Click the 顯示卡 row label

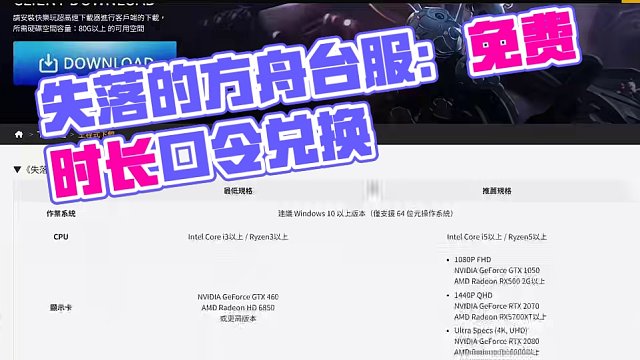61,307
